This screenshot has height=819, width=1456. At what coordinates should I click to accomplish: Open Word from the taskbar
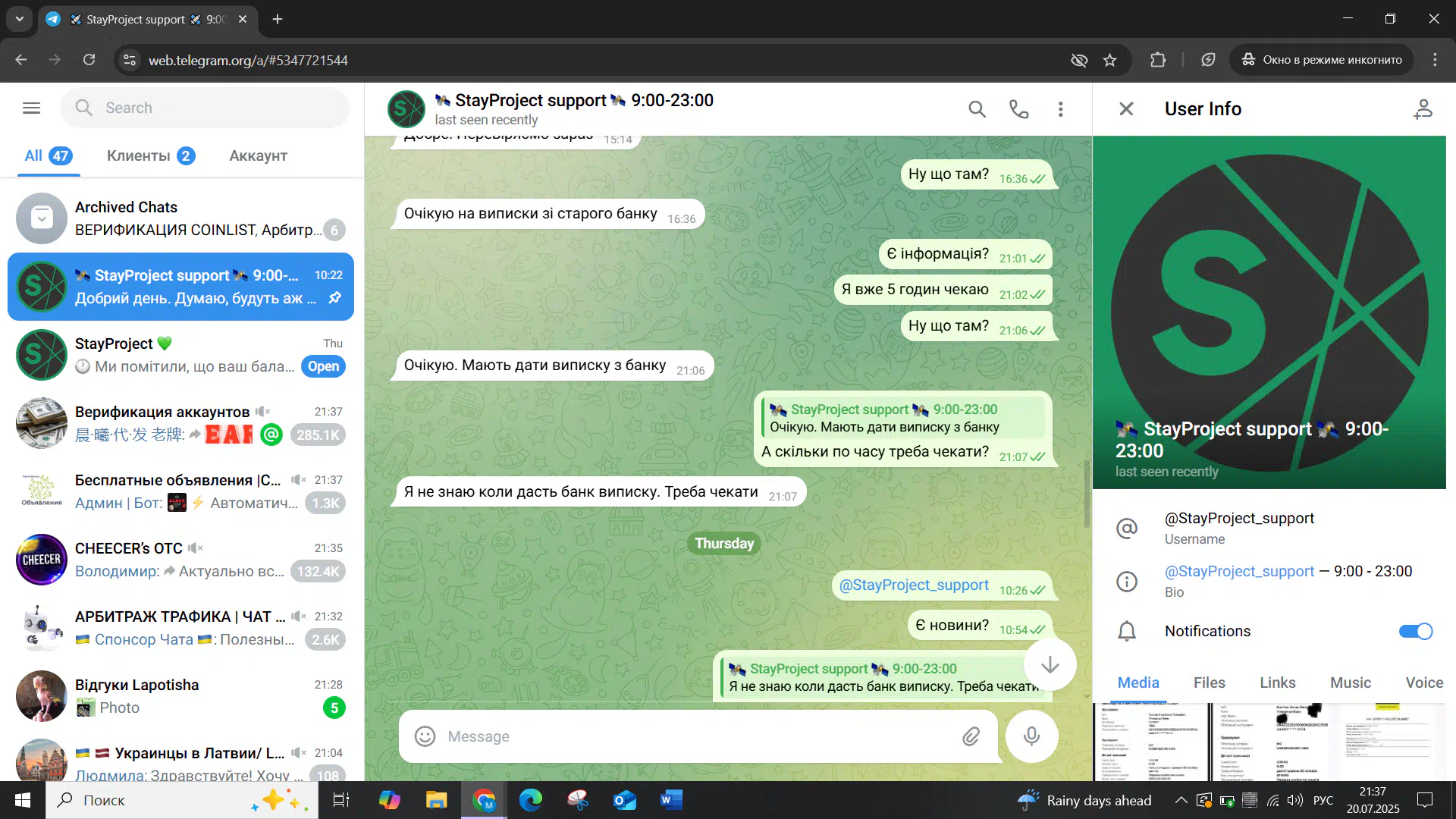pyautogui.click(x=671, y=800)
